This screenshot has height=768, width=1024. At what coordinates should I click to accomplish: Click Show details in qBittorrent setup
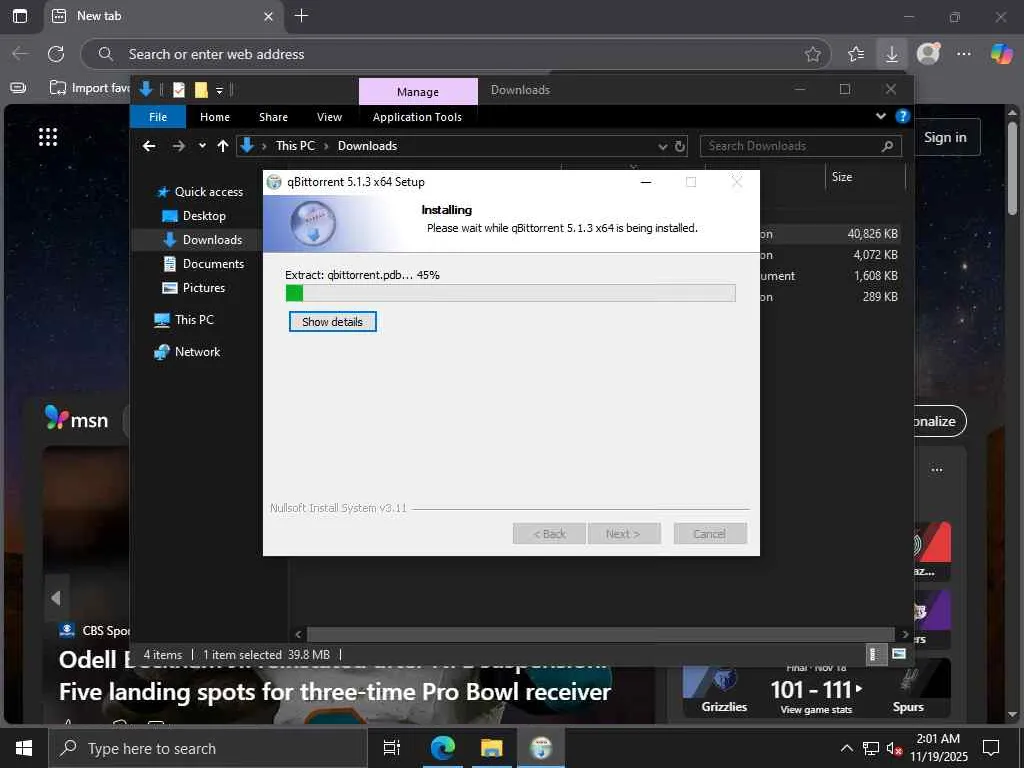332,321
